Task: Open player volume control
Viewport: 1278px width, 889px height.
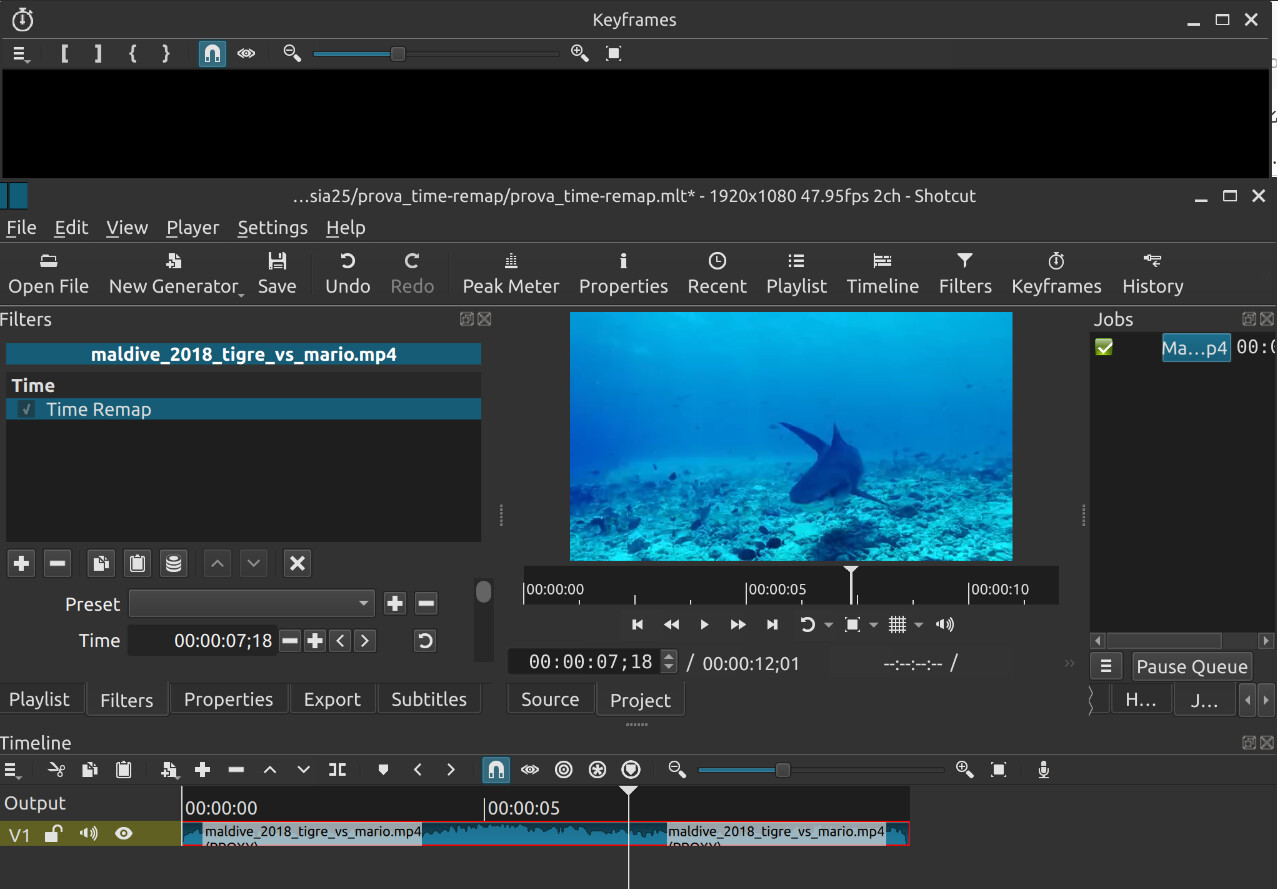Action: click(945, 625)
